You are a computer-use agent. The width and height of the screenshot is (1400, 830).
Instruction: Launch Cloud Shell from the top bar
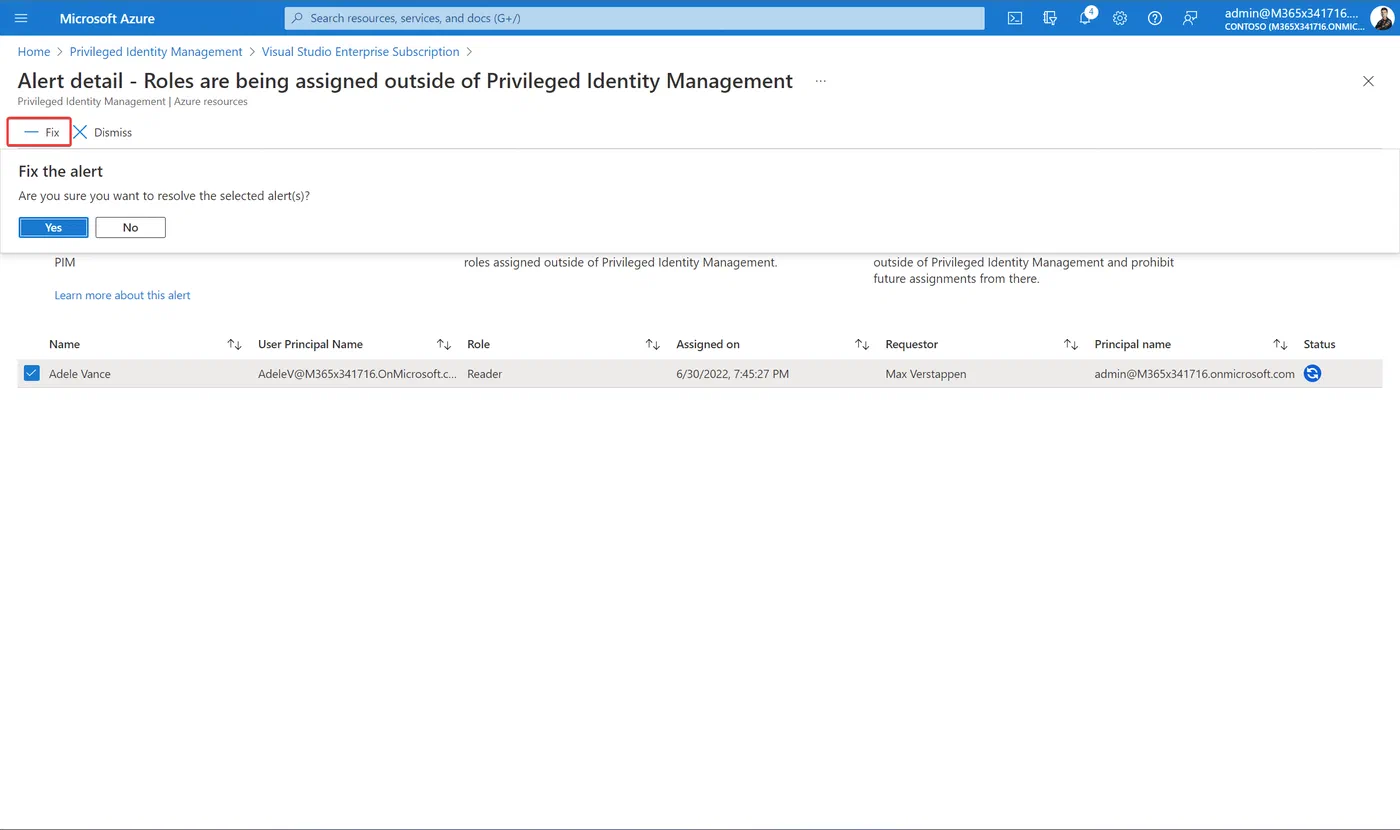coord(1015,18)
